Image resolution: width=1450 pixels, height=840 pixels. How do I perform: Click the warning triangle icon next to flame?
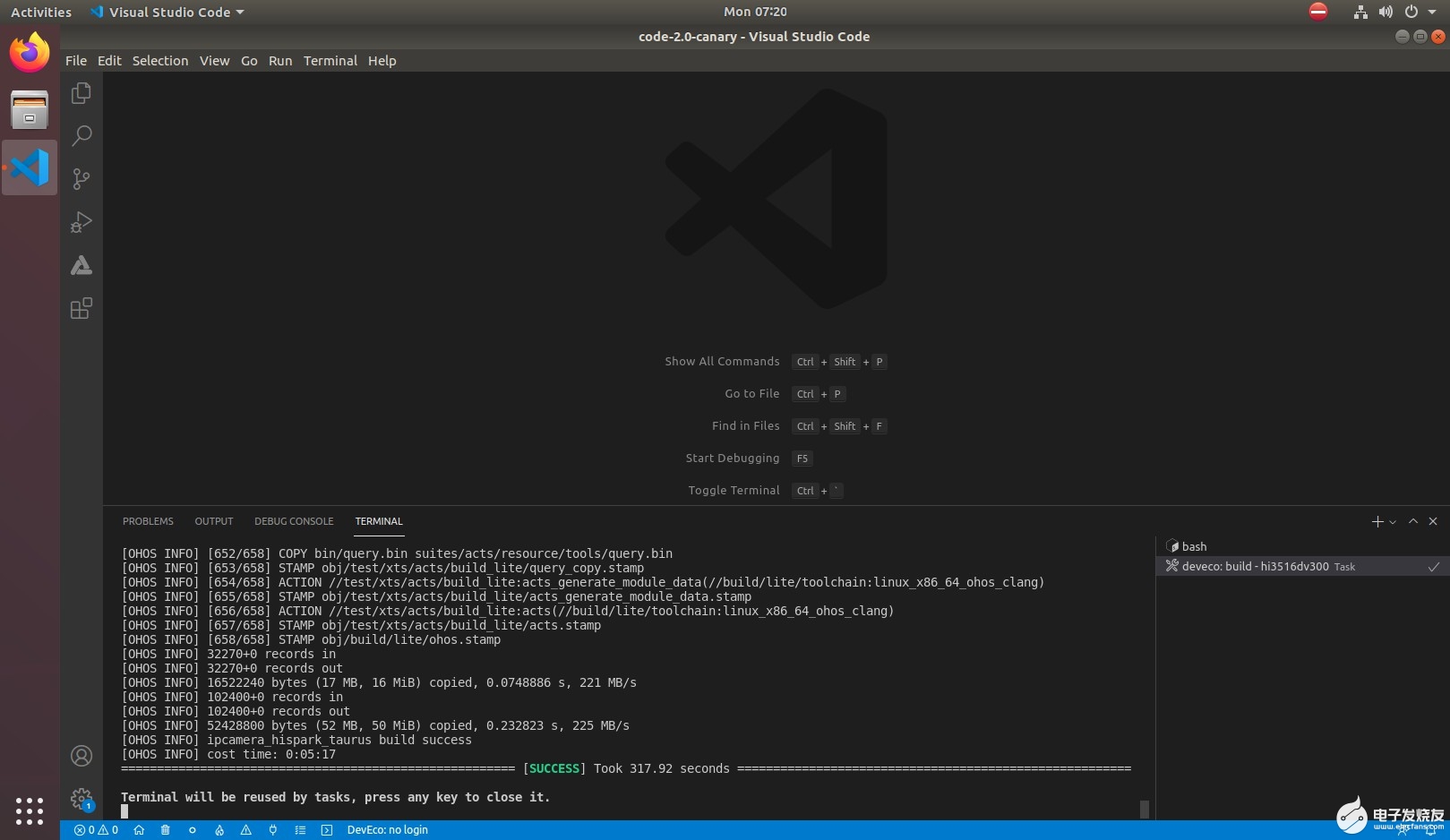pyautogui.click(x=246, y=830)
